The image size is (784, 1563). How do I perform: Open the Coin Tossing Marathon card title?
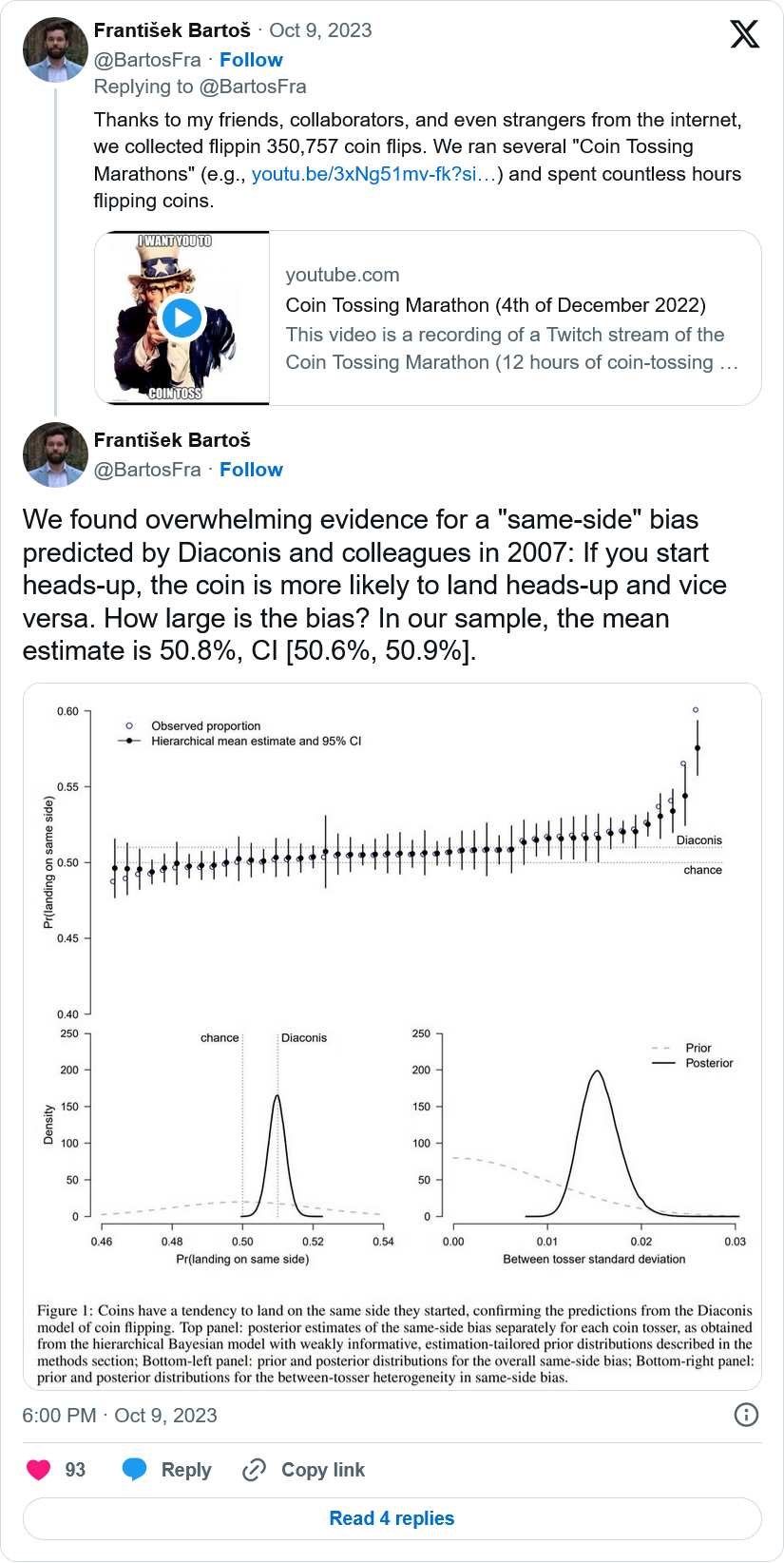495,305
